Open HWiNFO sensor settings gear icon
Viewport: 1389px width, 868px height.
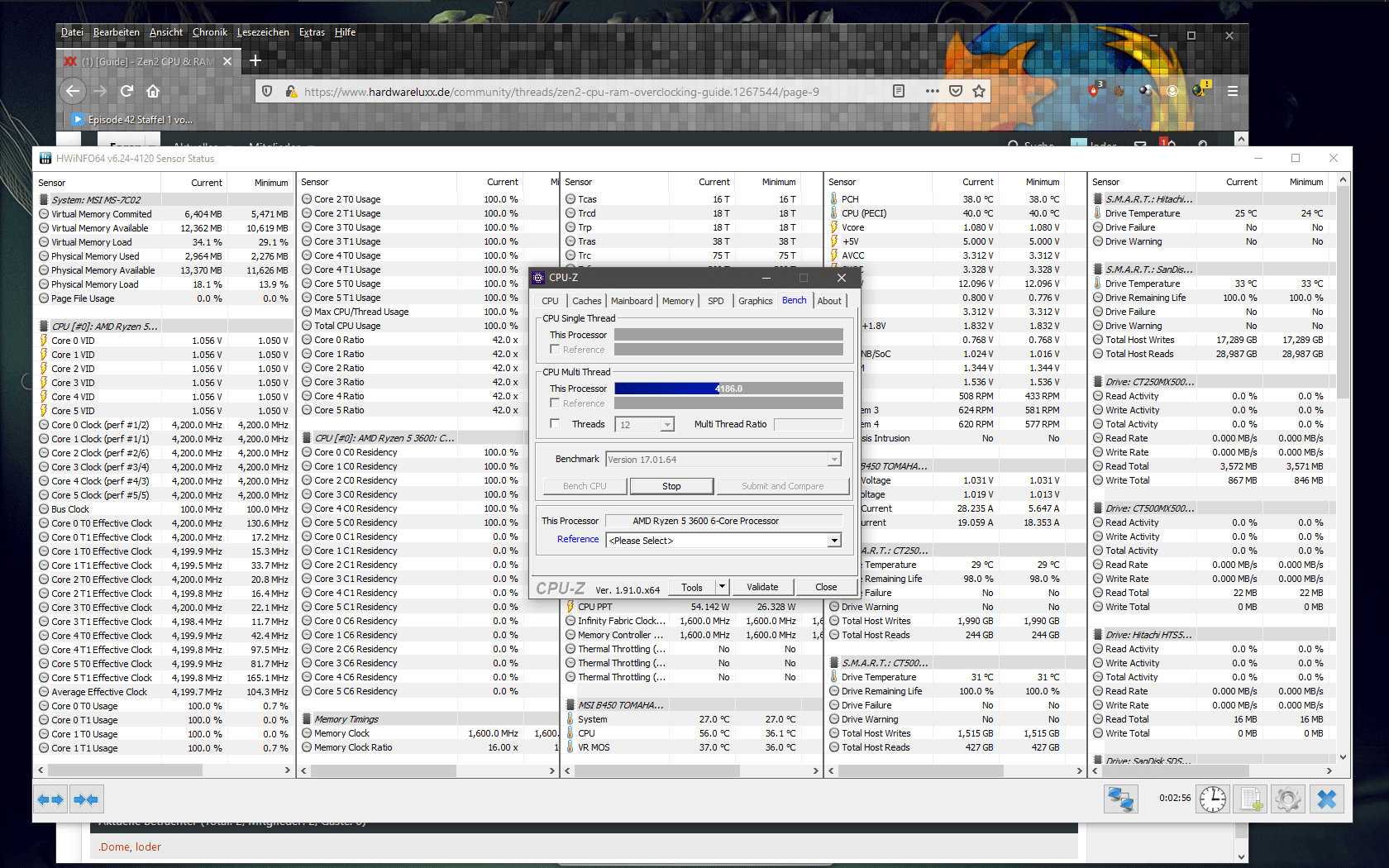(1287, 799)
